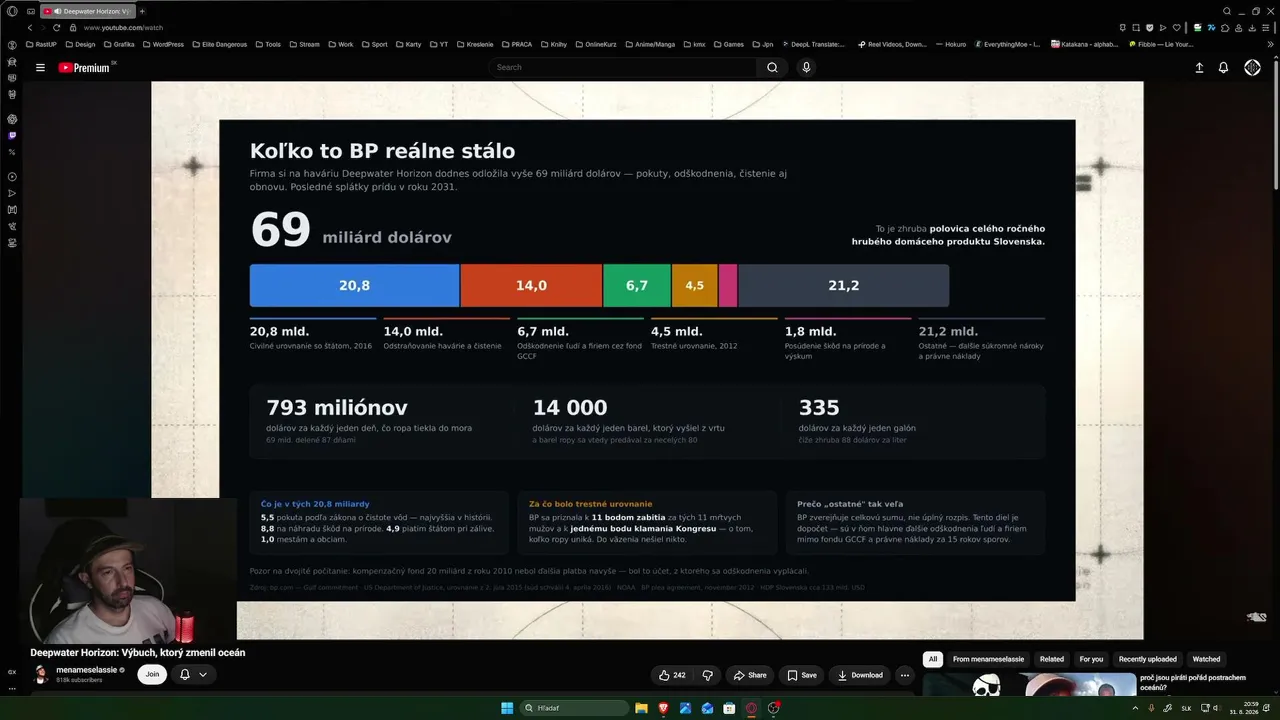Open the EverythingMoe bookmark

[1007, 44]
